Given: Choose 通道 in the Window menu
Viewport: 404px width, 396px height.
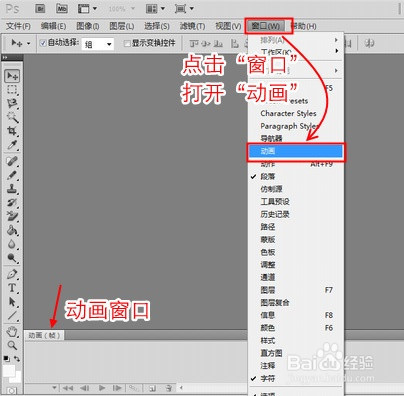Looking at the screenshot, I should 296,277.
